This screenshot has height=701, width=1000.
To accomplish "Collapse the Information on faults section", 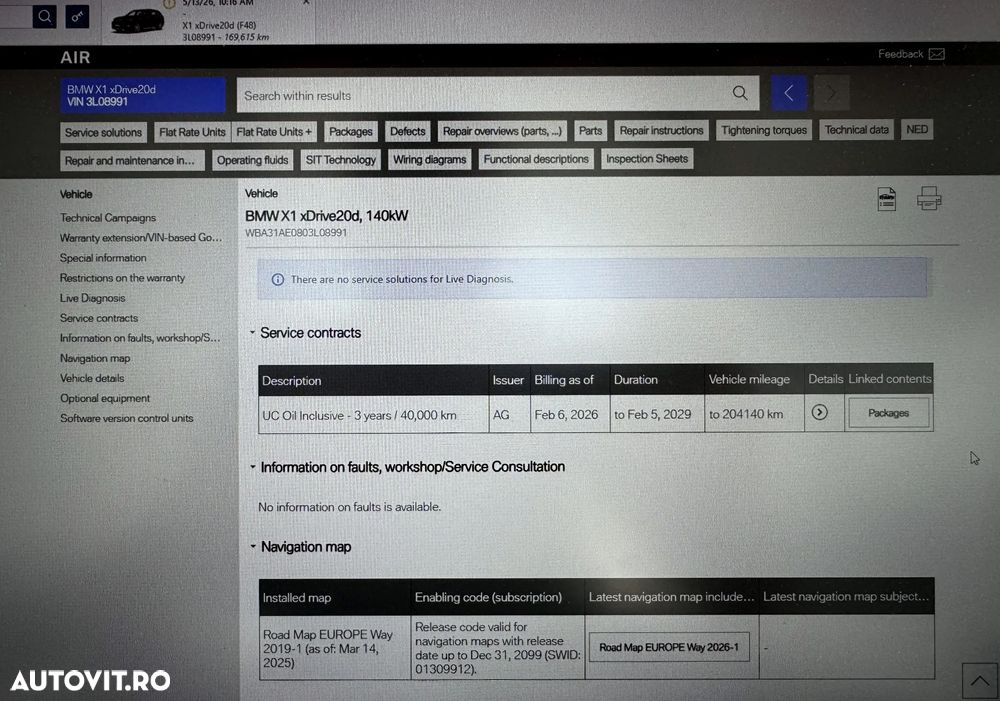I will click(x=253, y=467).
